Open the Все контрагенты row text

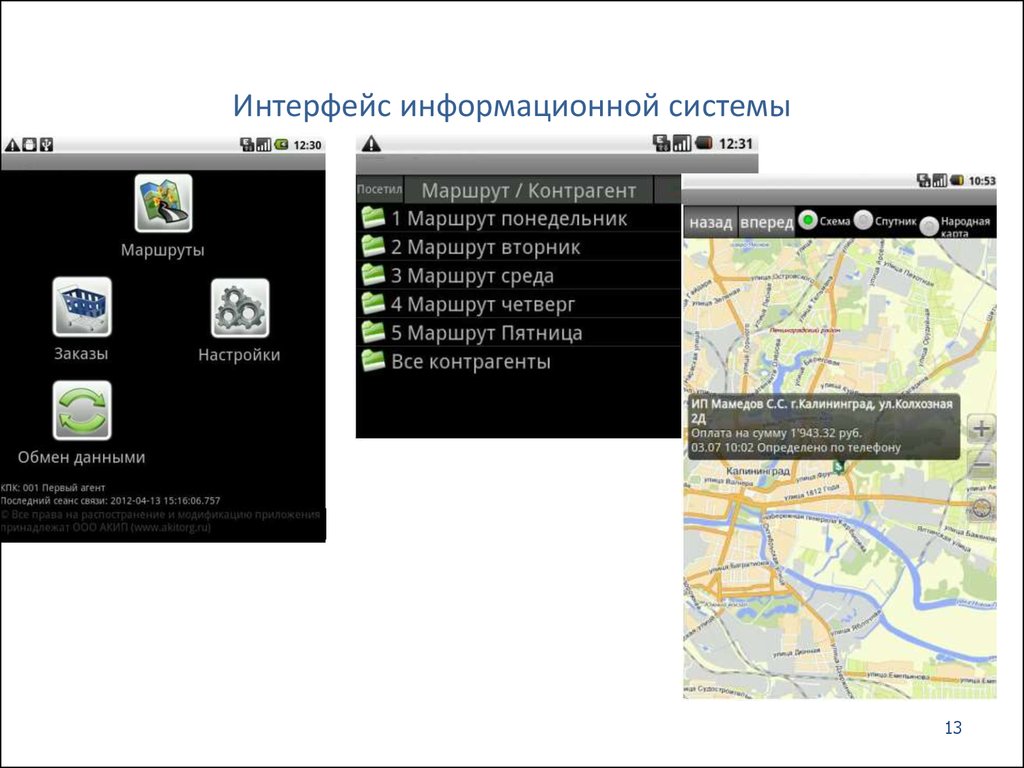coord(471,362)
